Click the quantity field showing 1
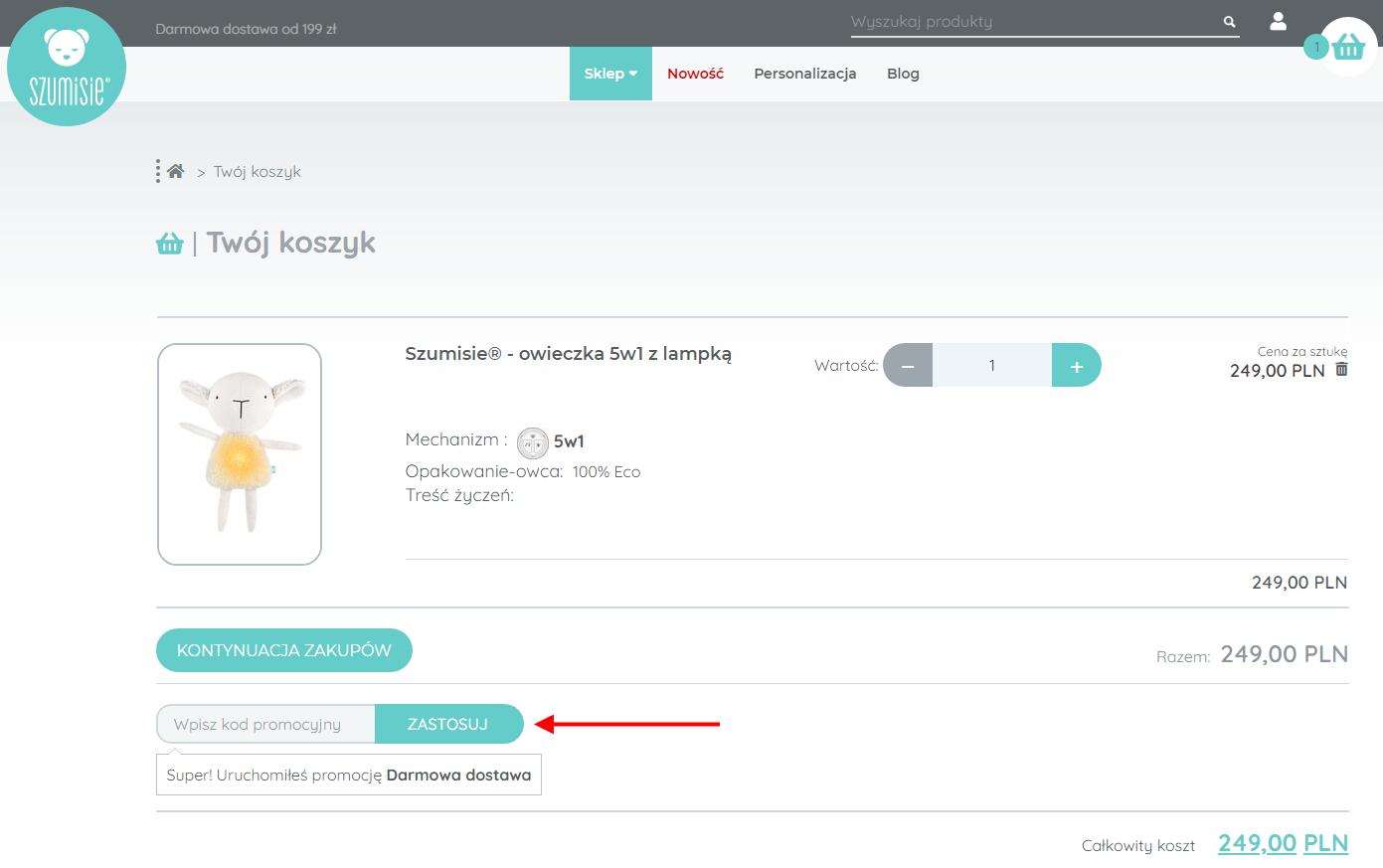This screenshot has height=868, width=1383. click(x=992, y=365)
